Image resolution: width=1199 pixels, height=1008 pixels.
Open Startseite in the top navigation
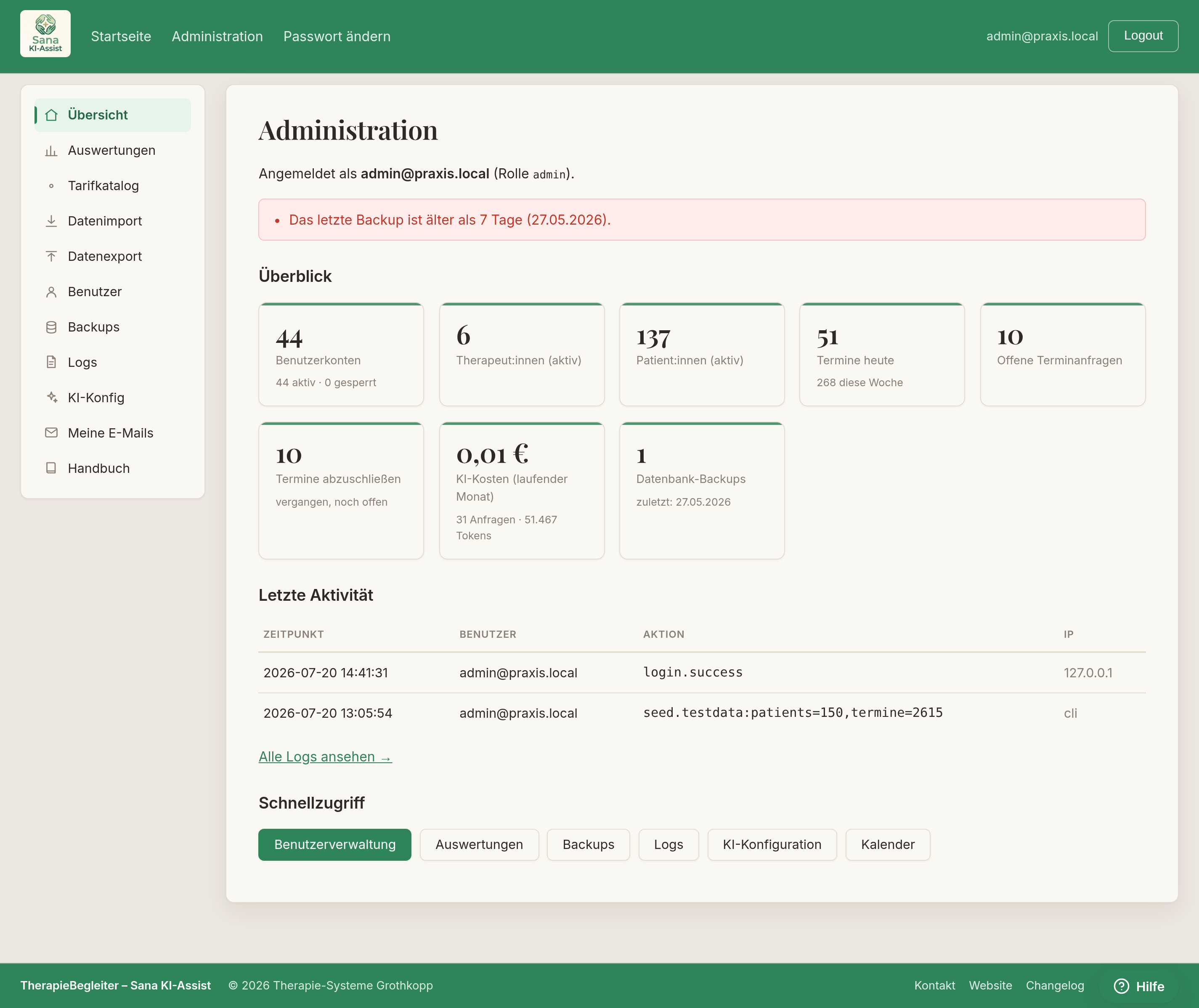pos(121,36)
